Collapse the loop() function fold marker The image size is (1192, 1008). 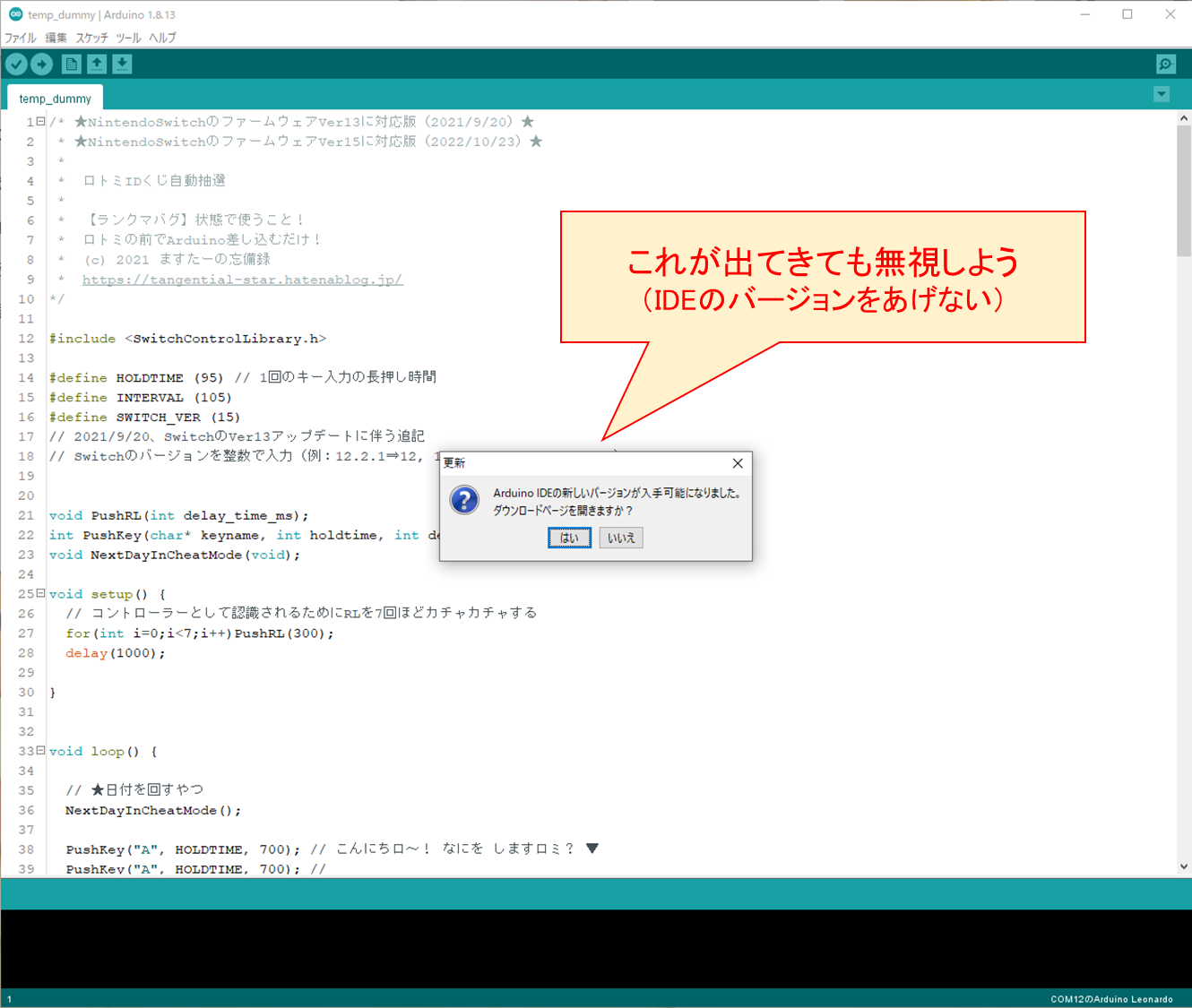40,751
